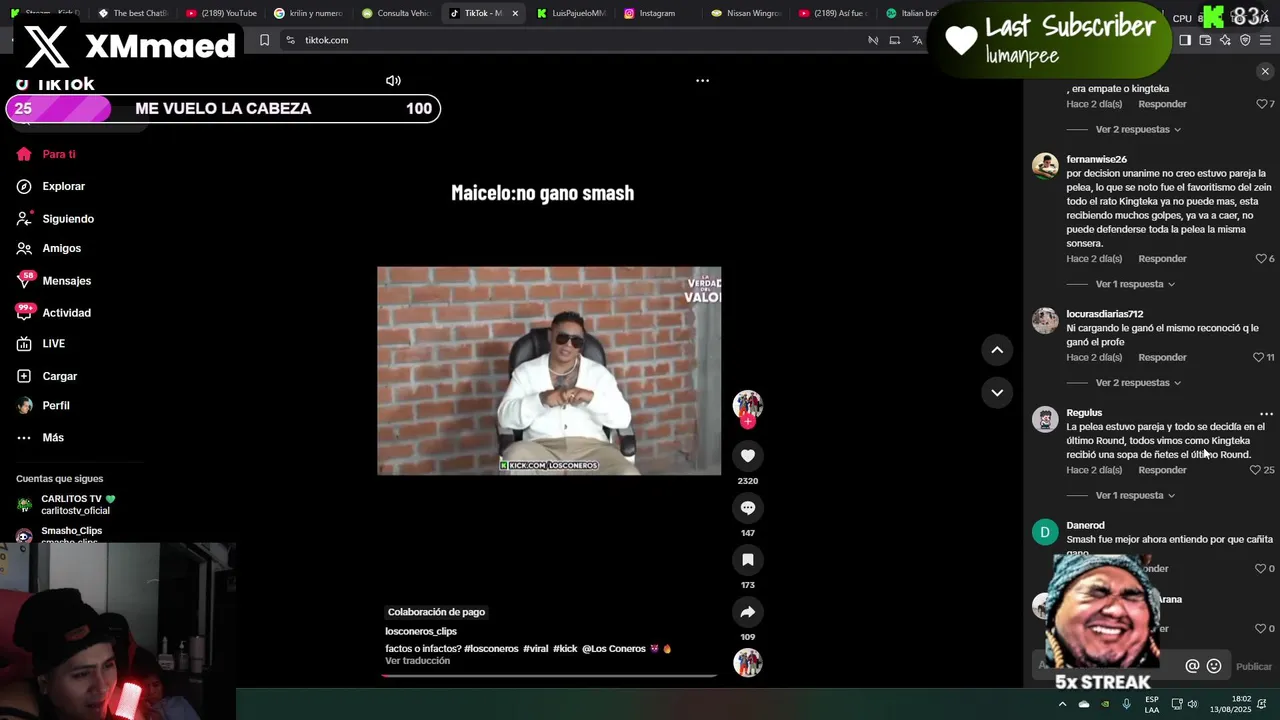Toggle video mute speaker icon
Image resolution: width=1280 pixels, height=720 pixels.
tap(393, 81)
